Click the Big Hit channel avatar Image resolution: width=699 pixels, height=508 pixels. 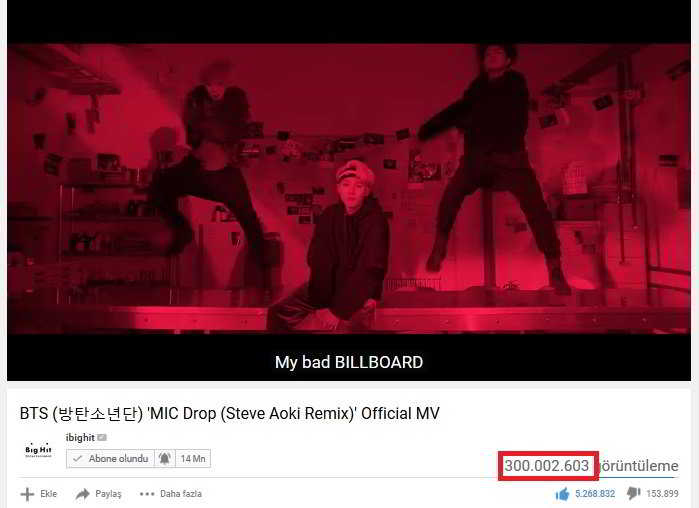[38, 450]
